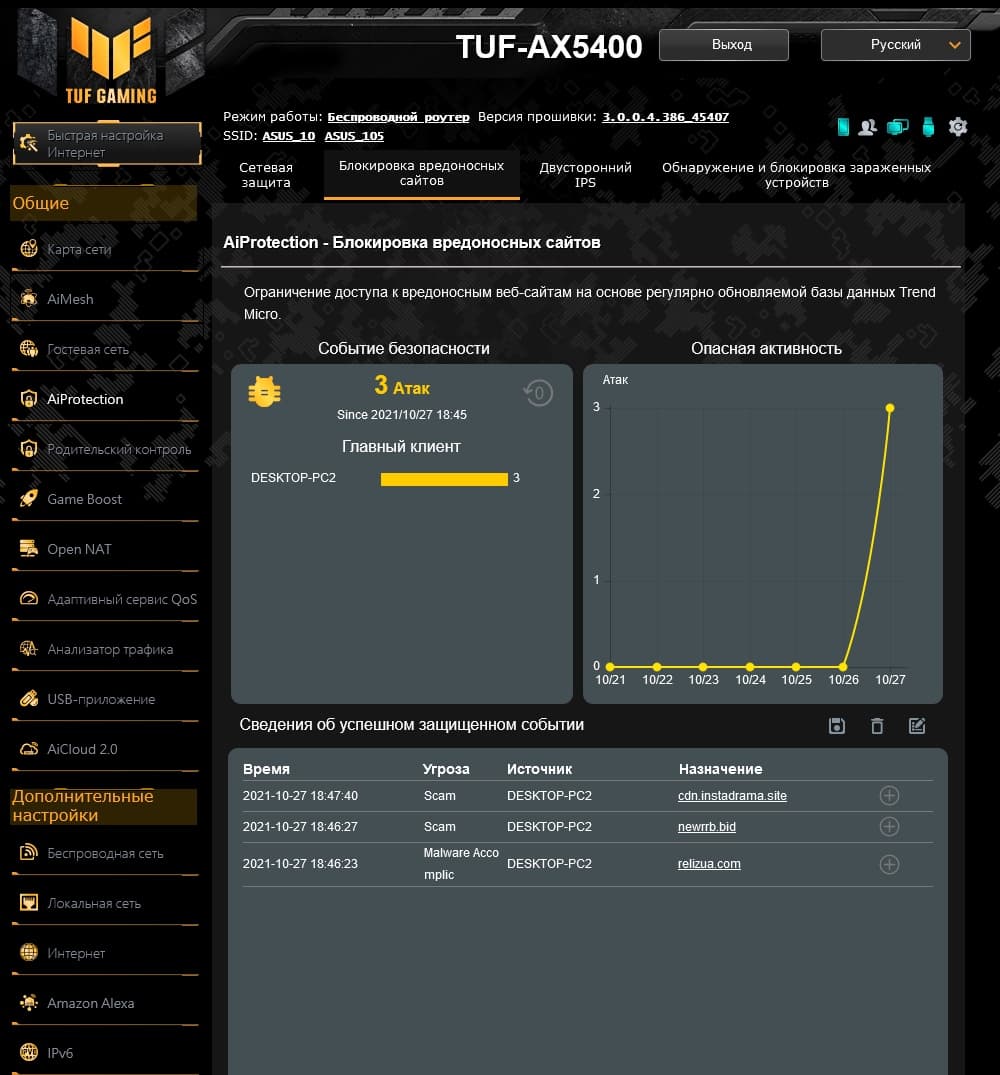Click the yellow bug security icon
The height and width of the screenshot is (1075, 1000).
click(x=264, y=391)
